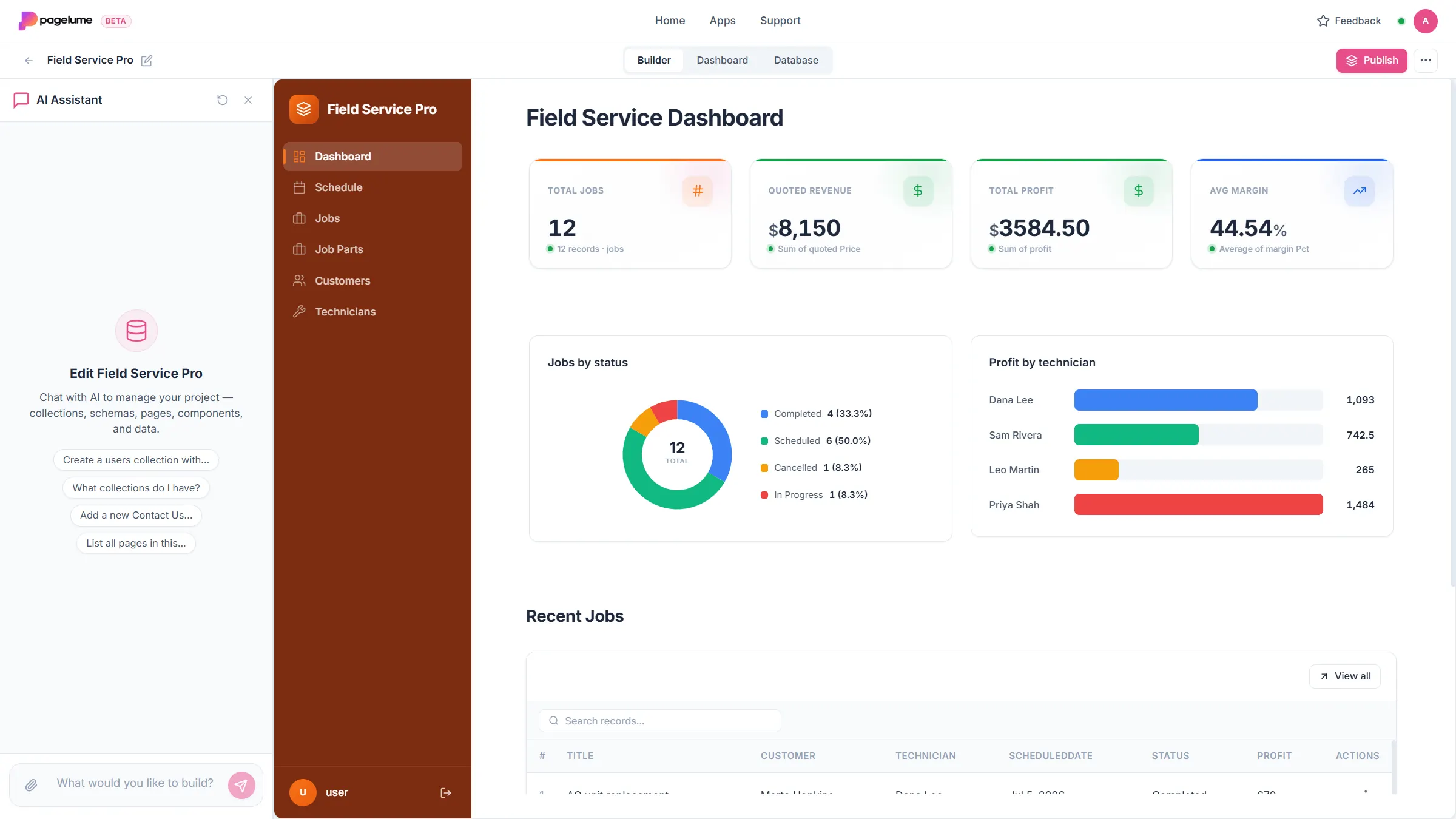The height and width of the screenshot is (819, 1456).
Task: Open Job Parts in the sidebar
Action: (372, 249)
